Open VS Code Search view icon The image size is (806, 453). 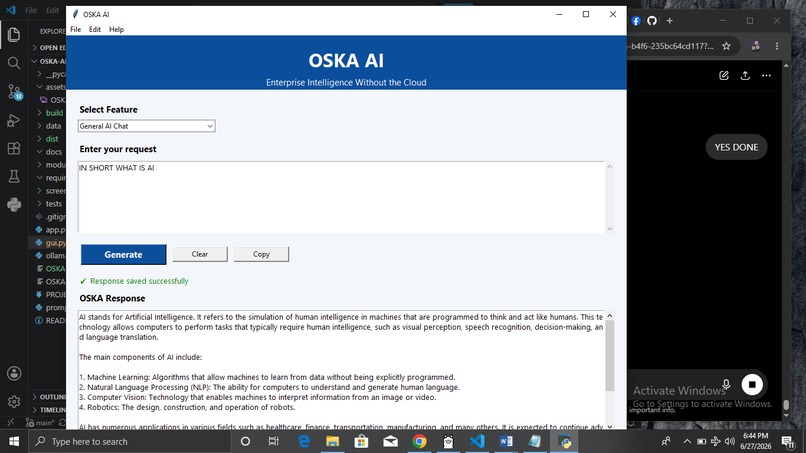pos(14,63)
